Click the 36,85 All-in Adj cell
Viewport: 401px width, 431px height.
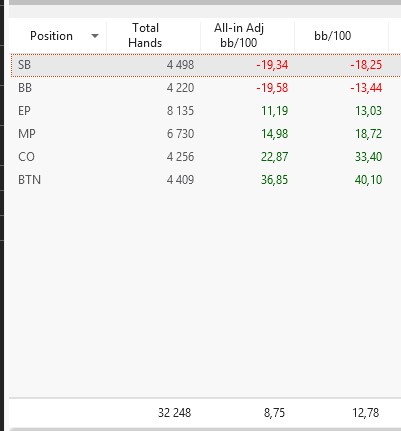[x=274, y=180]
